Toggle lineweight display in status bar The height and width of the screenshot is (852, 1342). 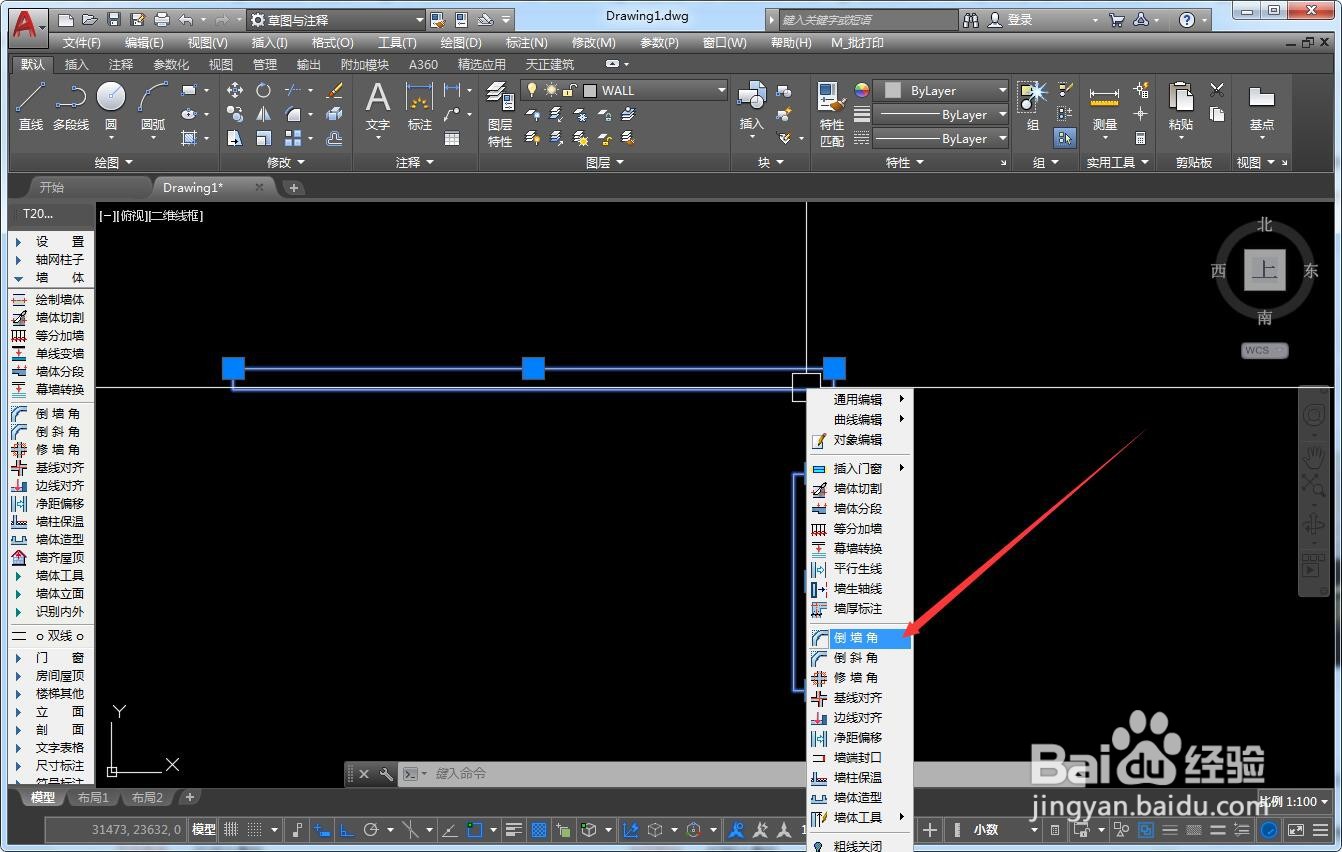[514, 829]
